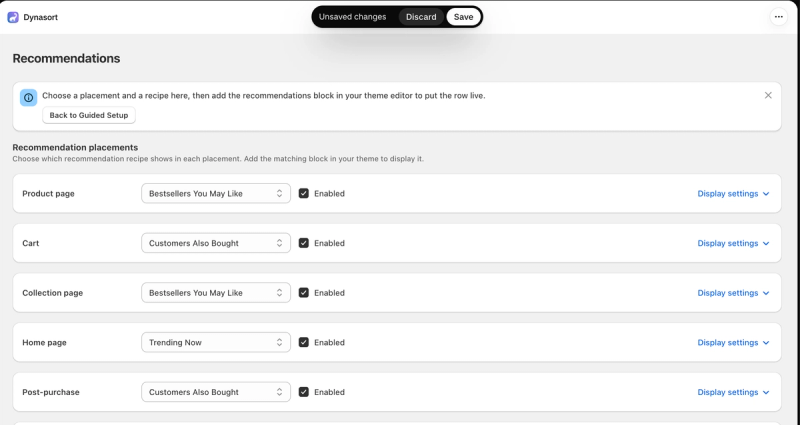Go back to Guided Setup

click(x=89, y=115)
